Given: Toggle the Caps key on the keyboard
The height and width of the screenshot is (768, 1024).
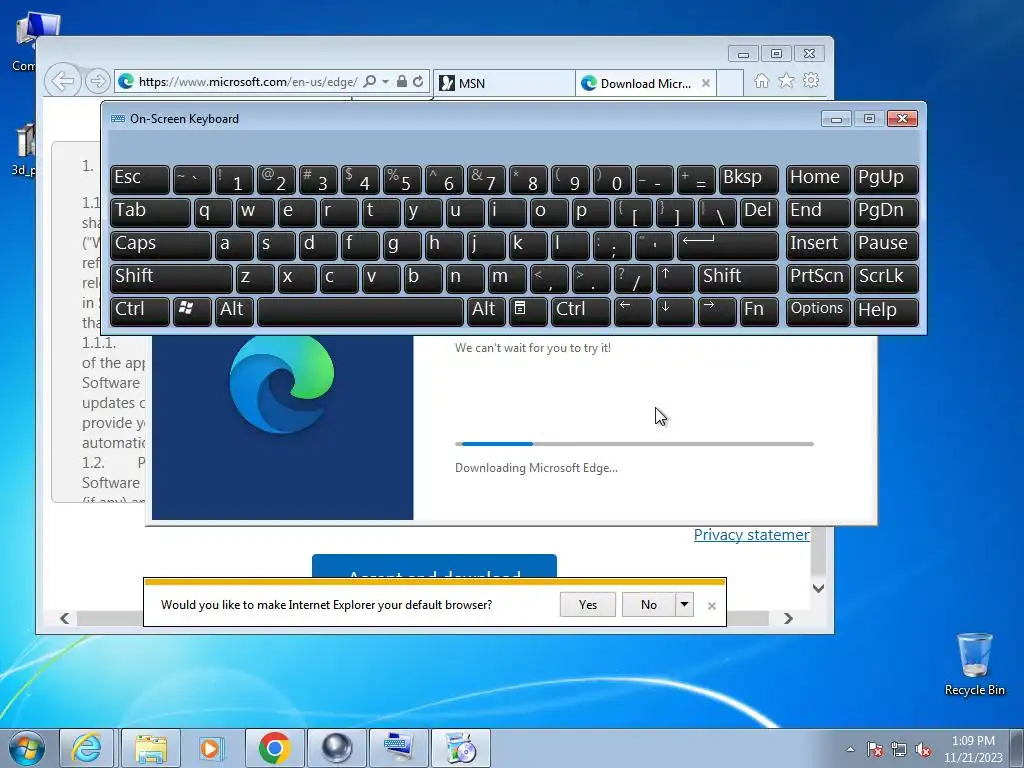Looking at the screenshot, I should pyautogui.click(x=161, y=244).
